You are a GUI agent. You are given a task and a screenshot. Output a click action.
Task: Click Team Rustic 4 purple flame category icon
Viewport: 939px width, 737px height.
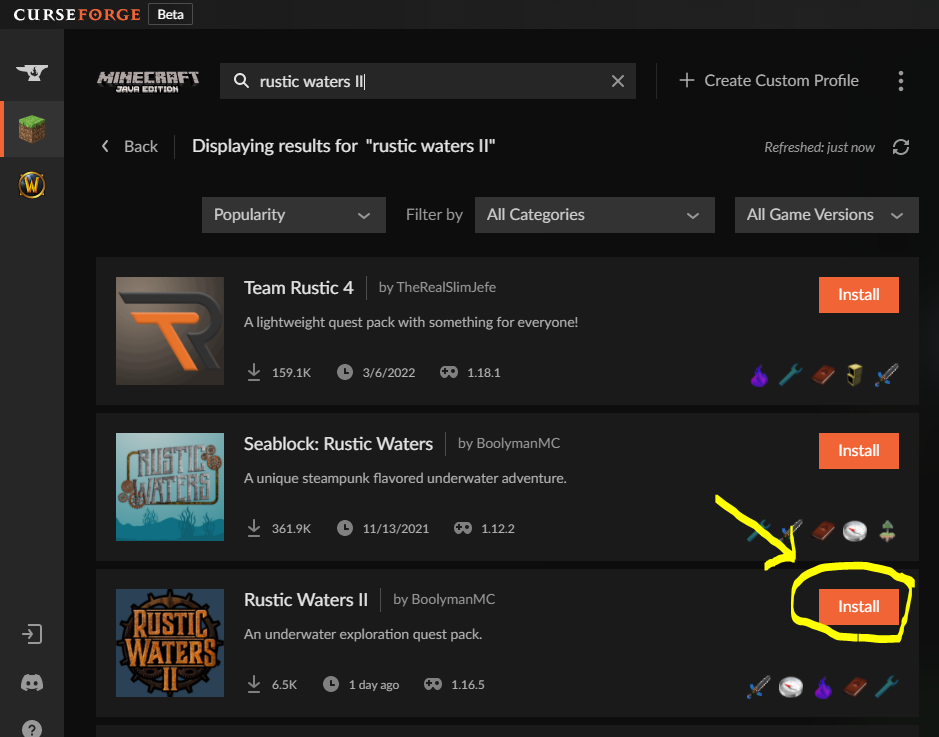coord(759,375)
